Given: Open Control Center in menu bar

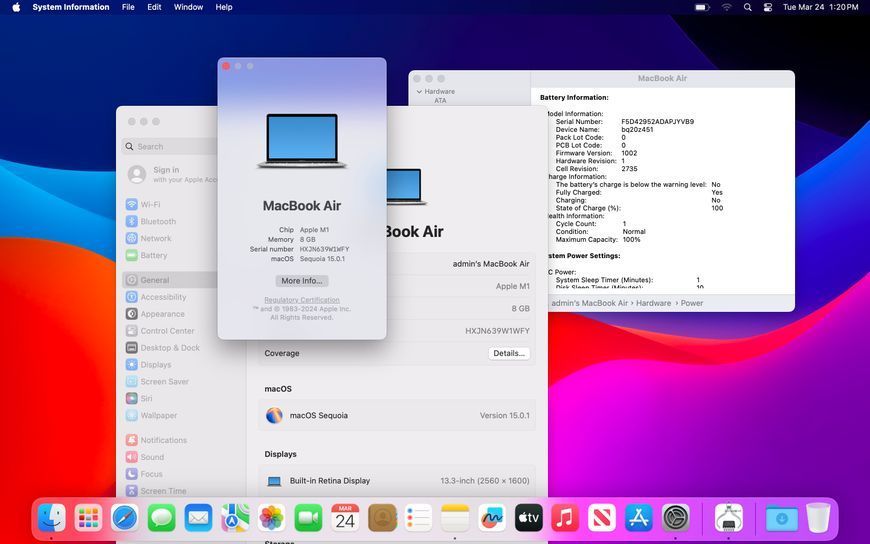Looking at the screenshot, I should (767, 7).
